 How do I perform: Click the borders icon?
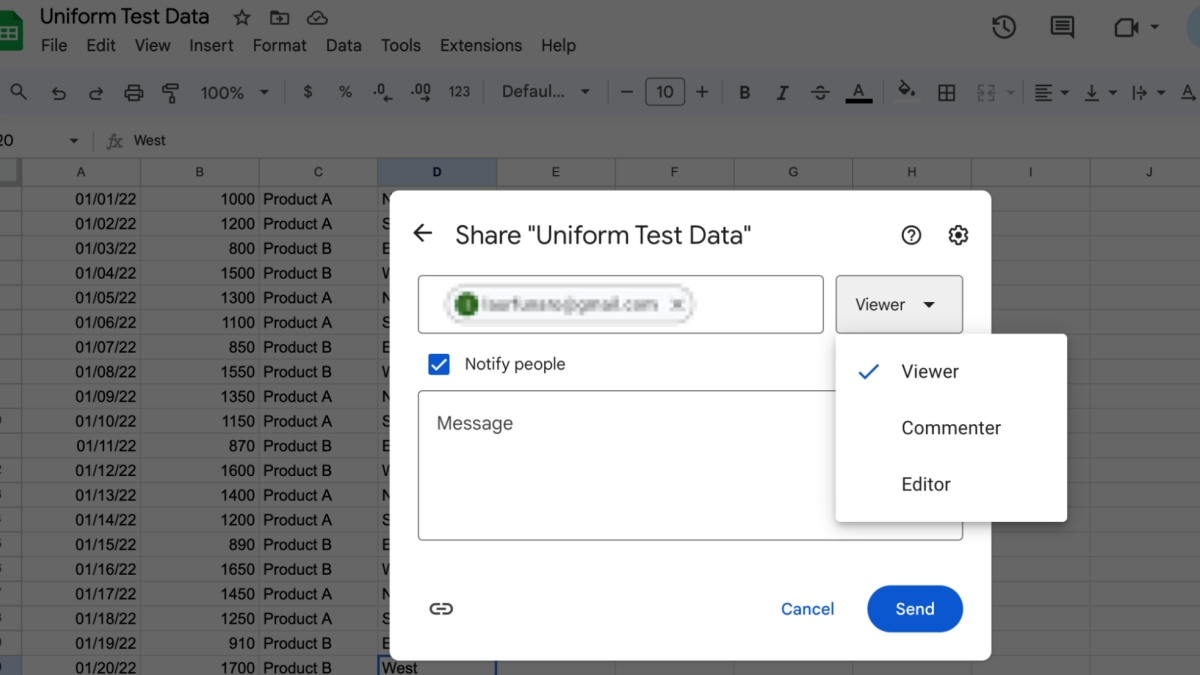[946, 91]
